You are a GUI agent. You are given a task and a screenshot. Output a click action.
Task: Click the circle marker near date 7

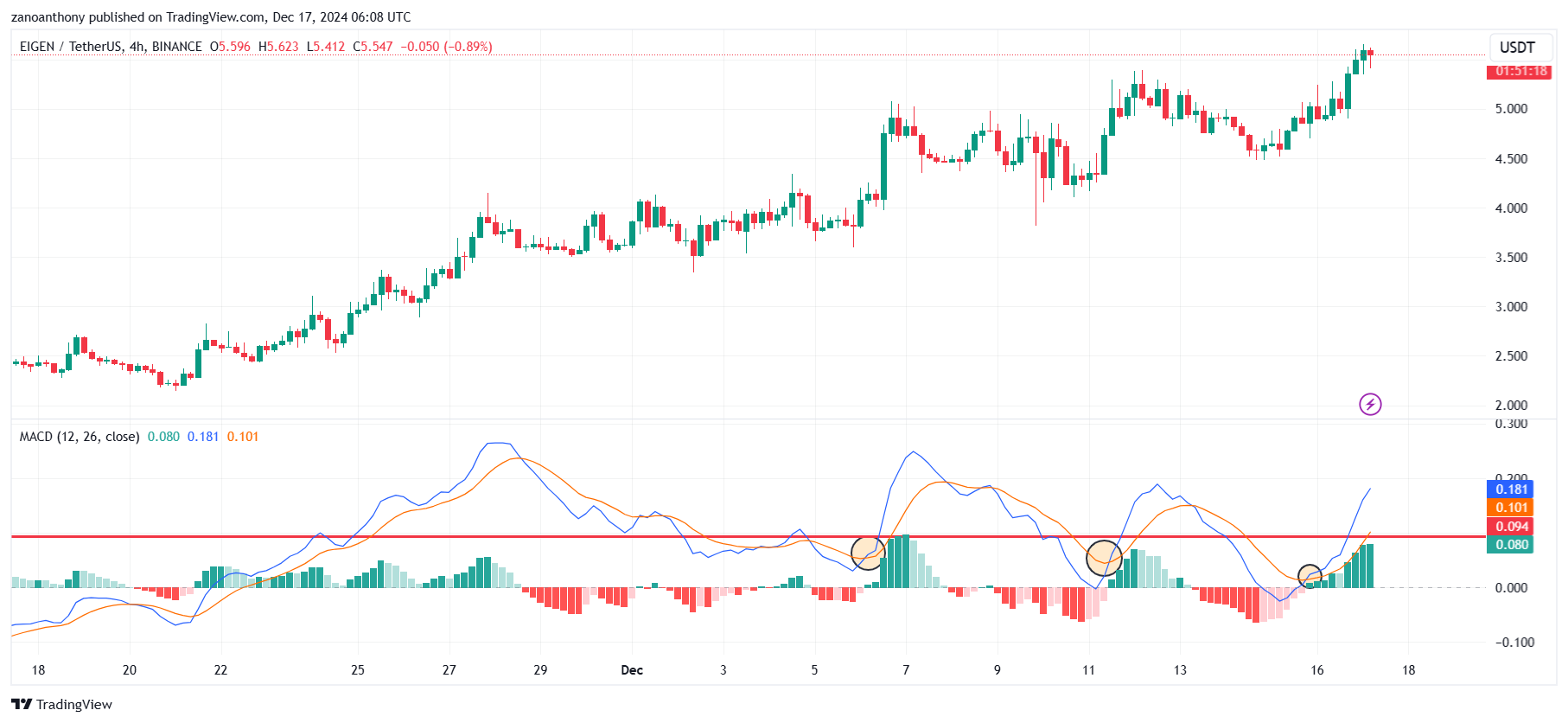point(868,553)
